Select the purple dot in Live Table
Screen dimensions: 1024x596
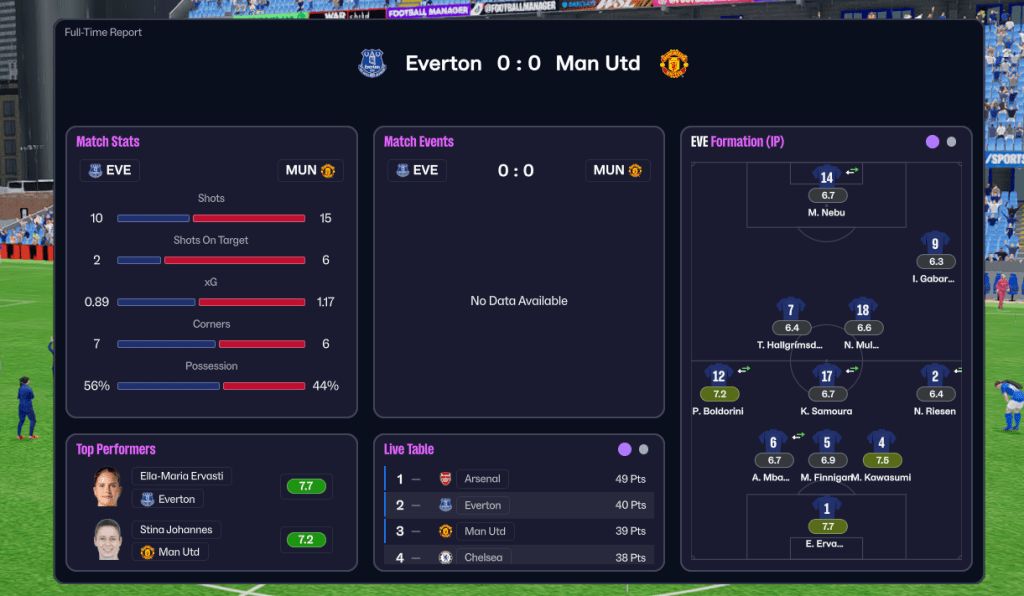625,450
